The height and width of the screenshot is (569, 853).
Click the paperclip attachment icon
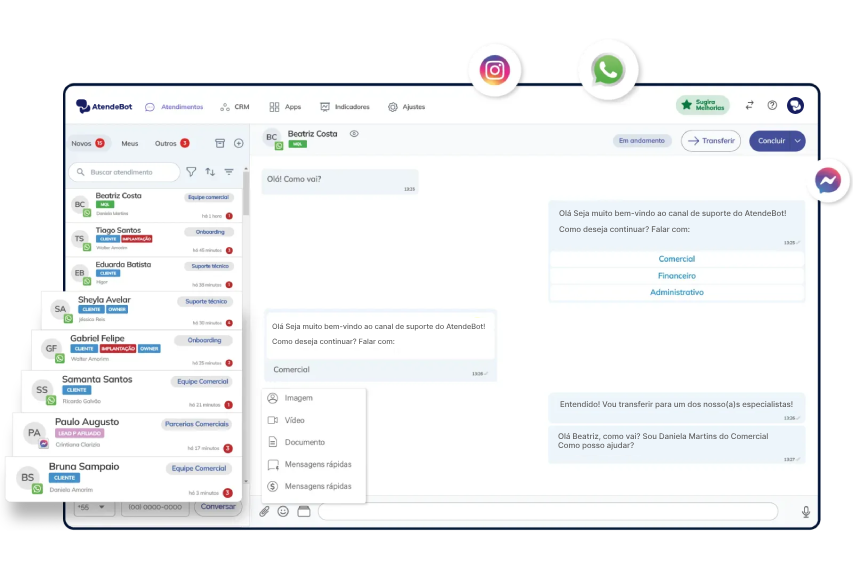tap(265, 511)
